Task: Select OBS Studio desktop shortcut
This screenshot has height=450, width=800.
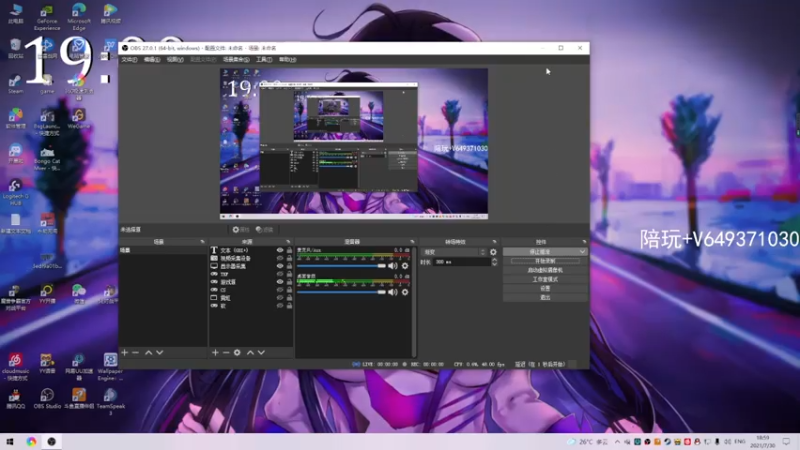Action: tap(47, 398)
